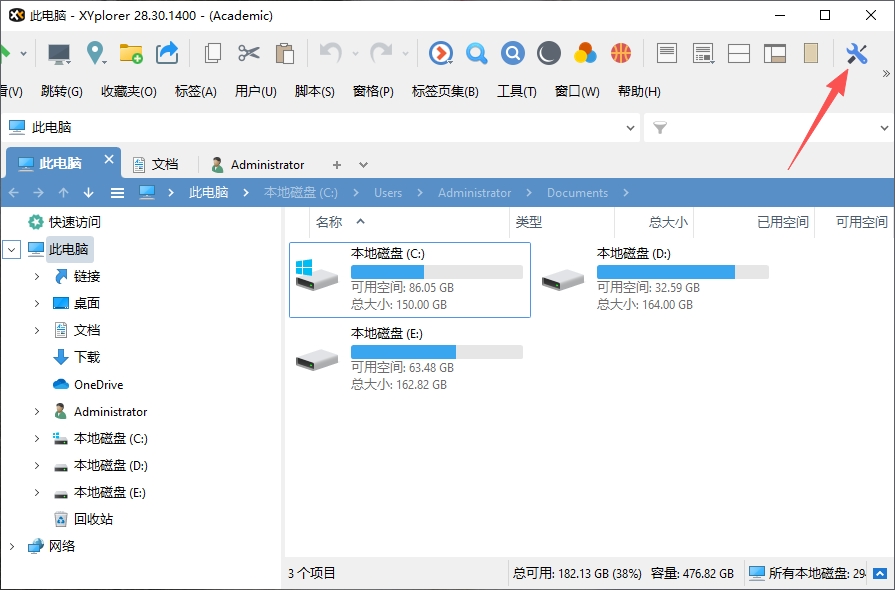Switch to the 文档 tab
Screen dimensions: 895x590
pyautogui.click(x=156, y=164)
